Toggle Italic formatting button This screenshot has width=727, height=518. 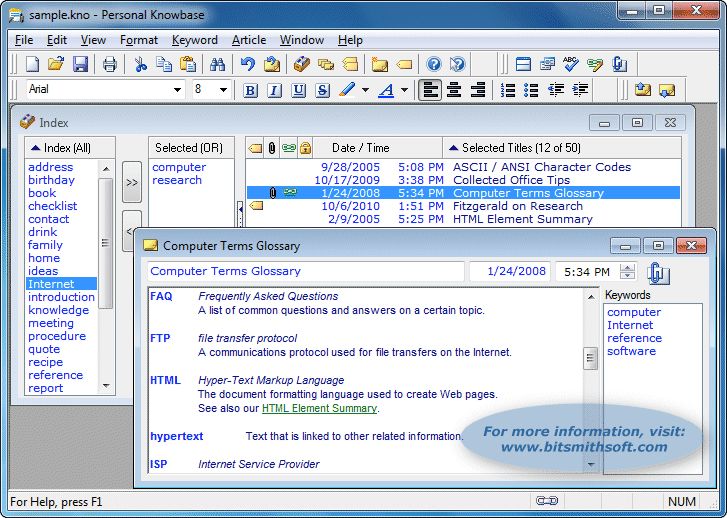[274, 90]
